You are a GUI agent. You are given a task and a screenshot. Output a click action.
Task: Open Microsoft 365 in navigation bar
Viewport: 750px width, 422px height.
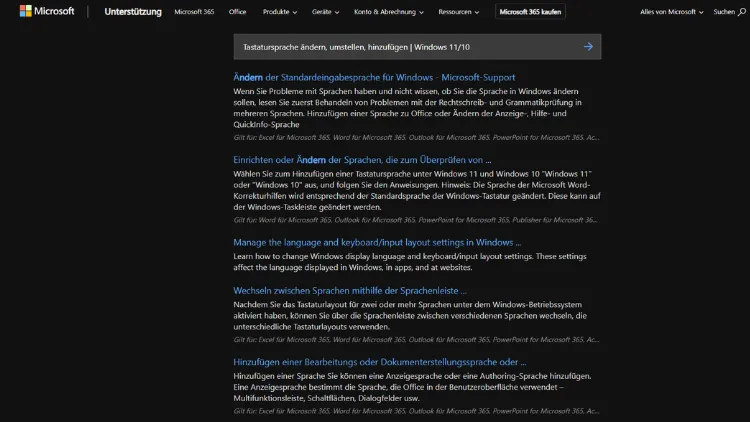(194, 12)
